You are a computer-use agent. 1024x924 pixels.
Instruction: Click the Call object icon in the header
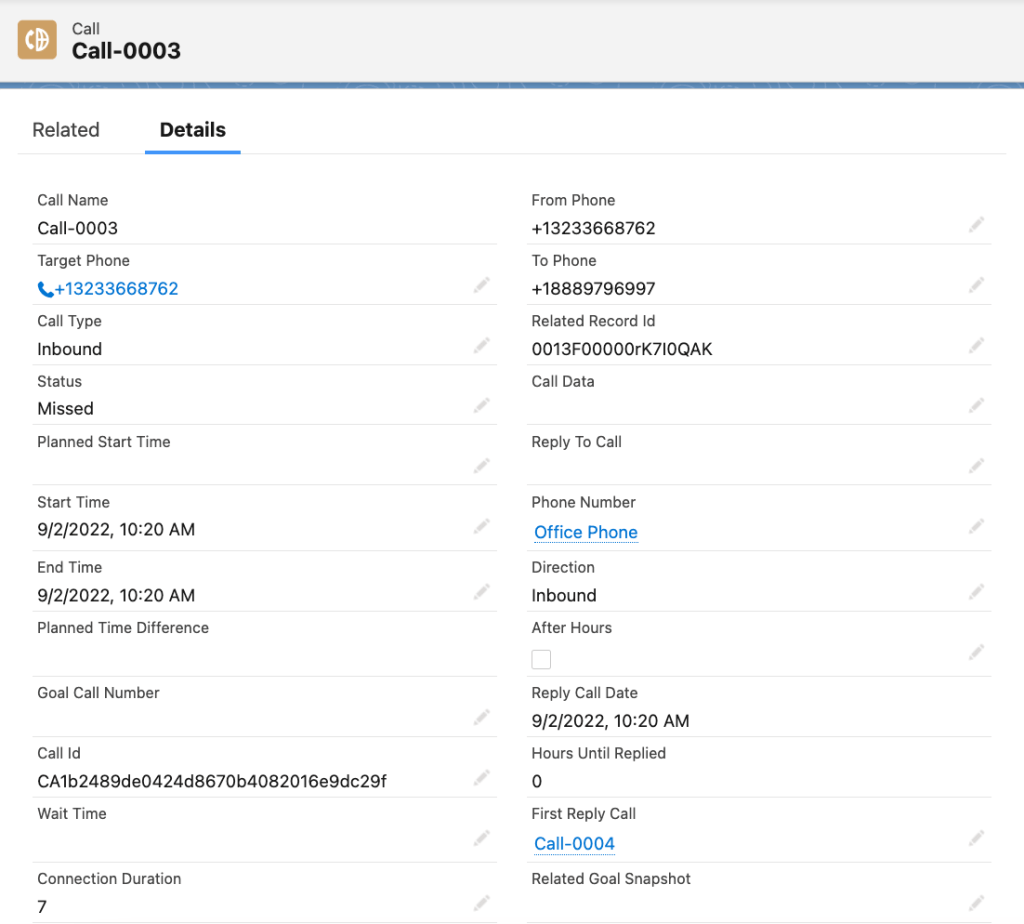37,40
